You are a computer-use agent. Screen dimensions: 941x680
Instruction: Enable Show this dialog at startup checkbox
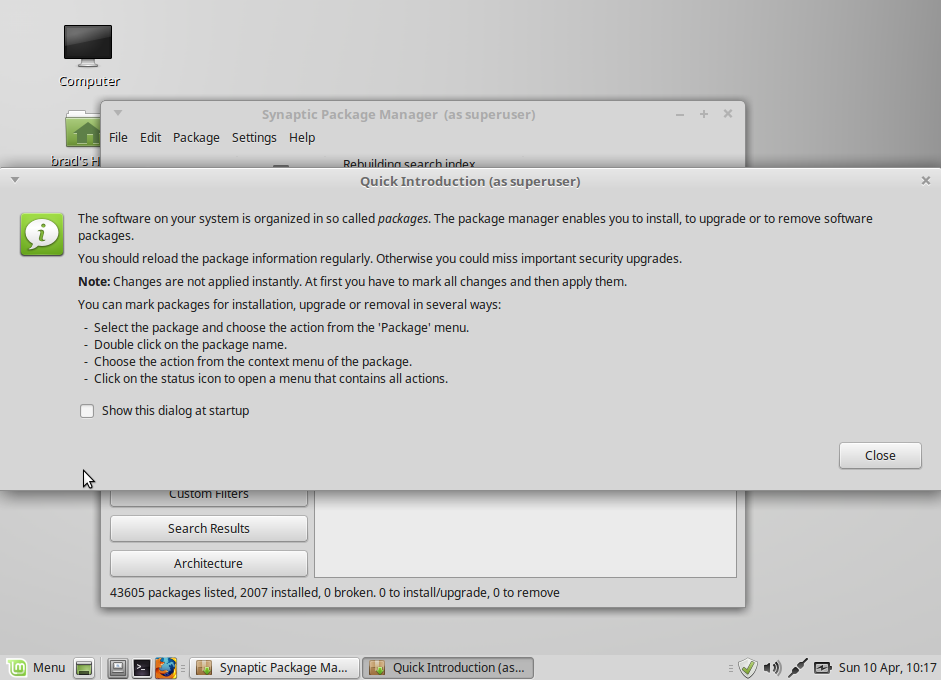(87, 411)
